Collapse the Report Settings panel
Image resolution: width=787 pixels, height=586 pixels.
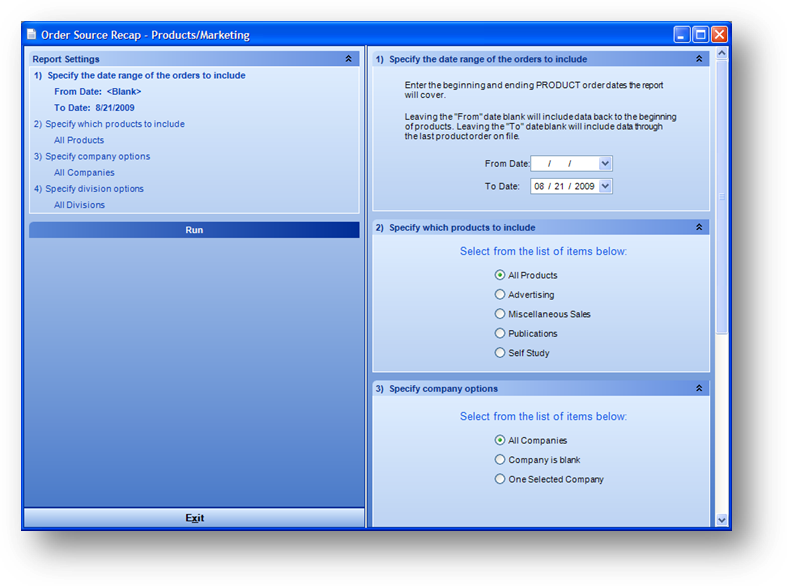[x=348, y=59]
